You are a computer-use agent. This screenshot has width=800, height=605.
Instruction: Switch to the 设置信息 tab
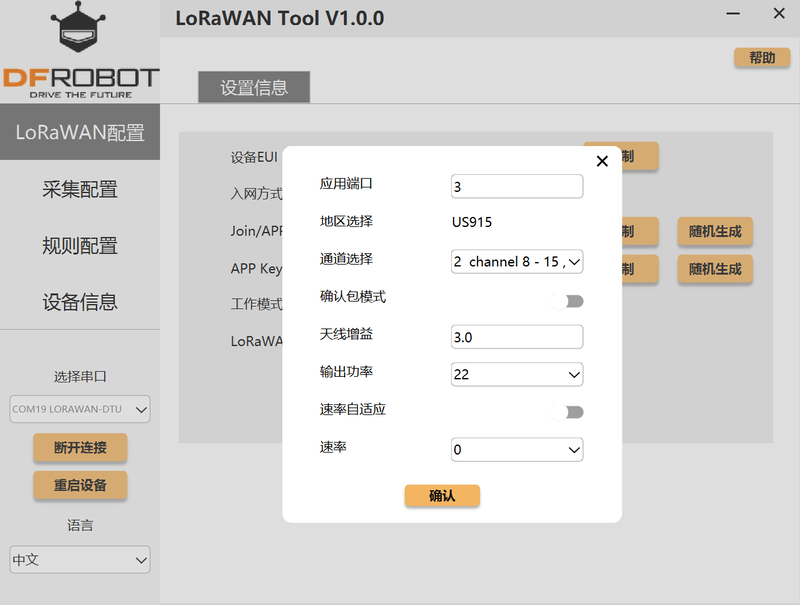[x=254, y=87]
